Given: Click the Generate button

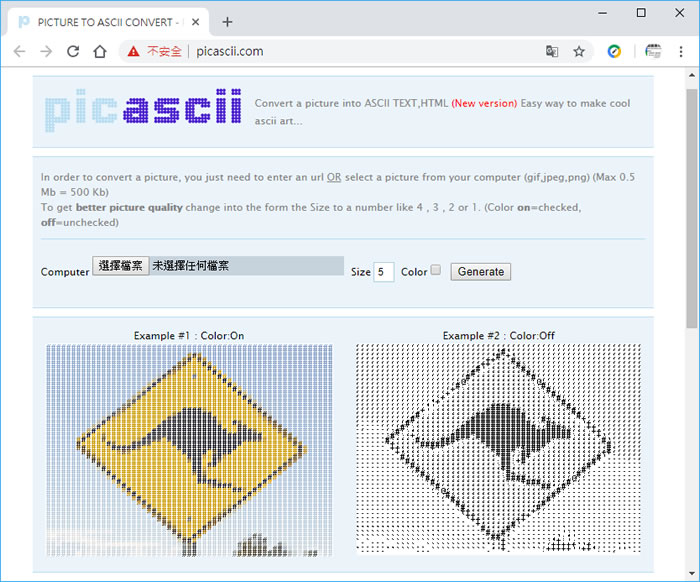Looking at the screenshot, I should (481, 272).
